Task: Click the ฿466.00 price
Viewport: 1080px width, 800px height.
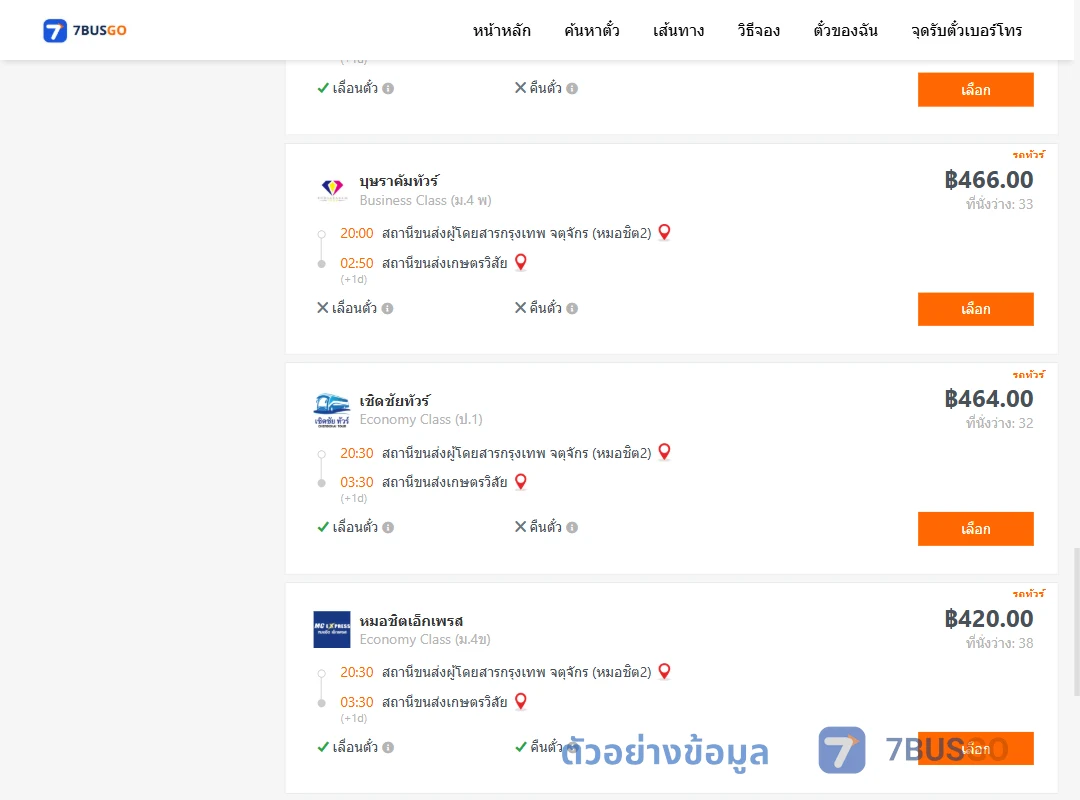Action: [988, 180]
